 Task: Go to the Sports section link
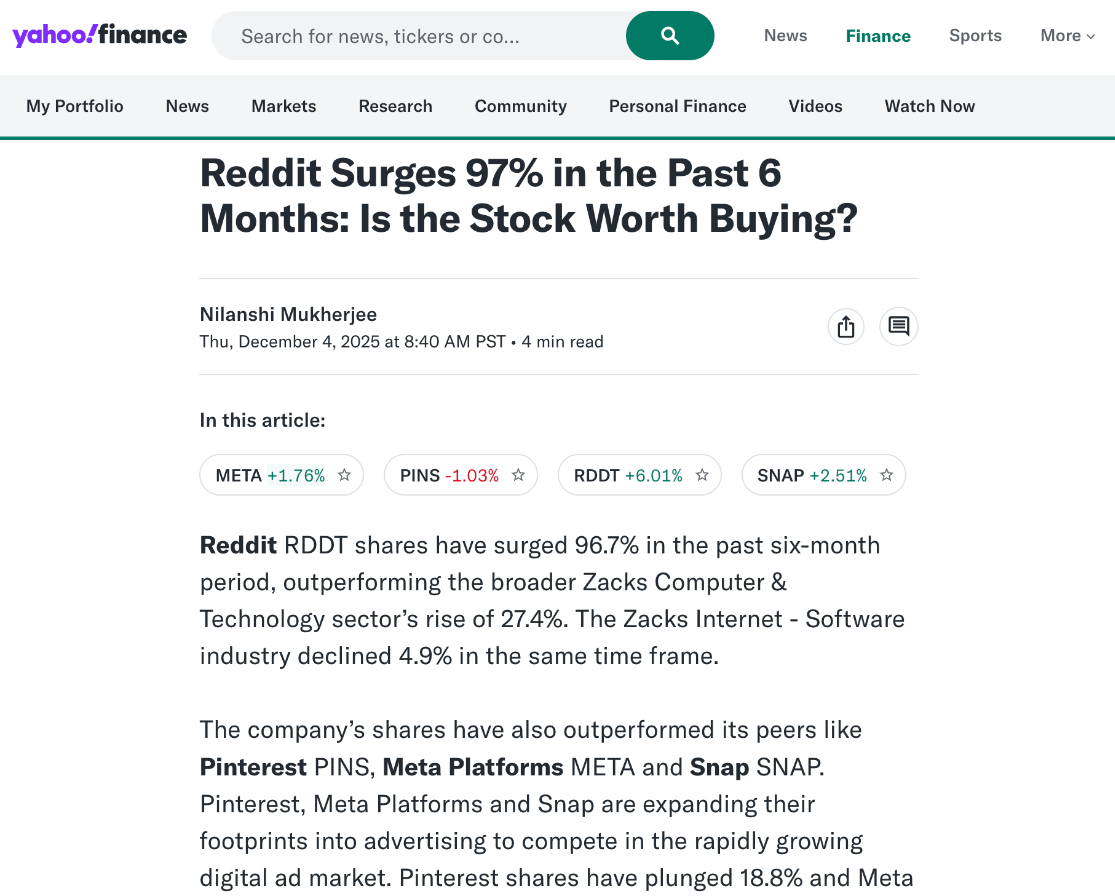pyautogui.click(x=975, y=36)
